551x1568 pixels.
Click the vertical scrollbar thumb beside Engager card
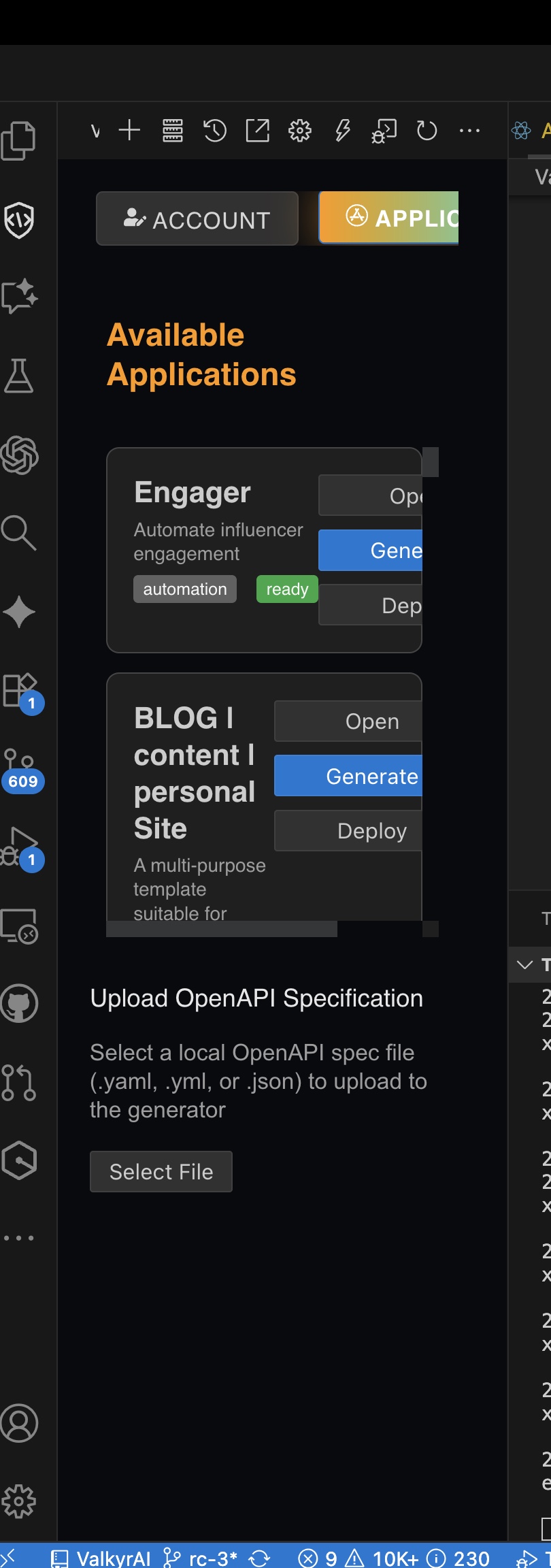point(431,462)
